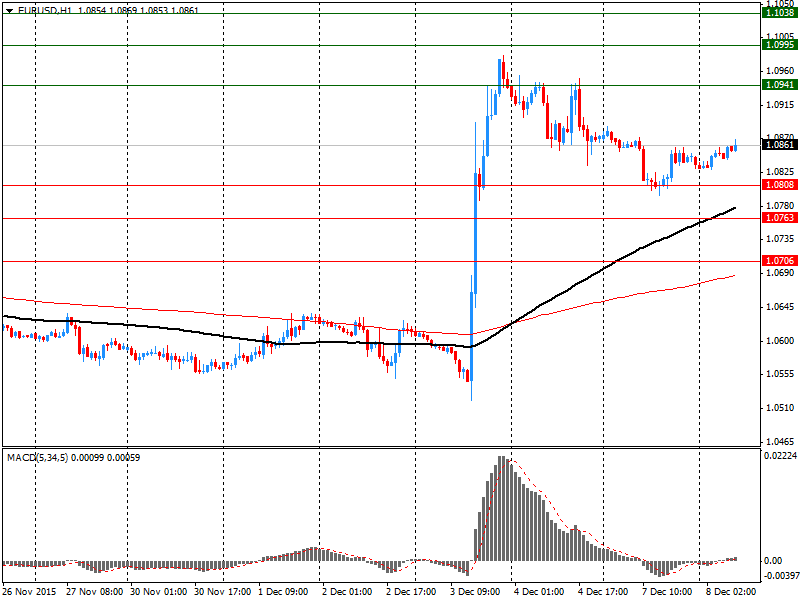Click the 27 Nov 08:00 time label
Viewport: 800px width, 600px height.
coord(95,592)
